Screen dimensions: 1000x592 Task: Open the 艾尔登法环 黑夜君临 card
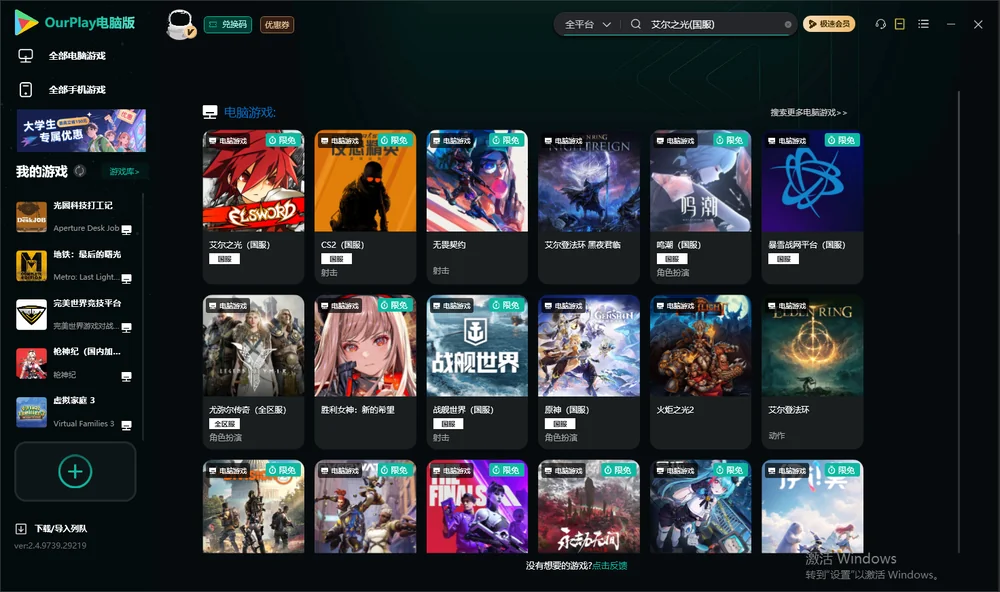[589, 207]
